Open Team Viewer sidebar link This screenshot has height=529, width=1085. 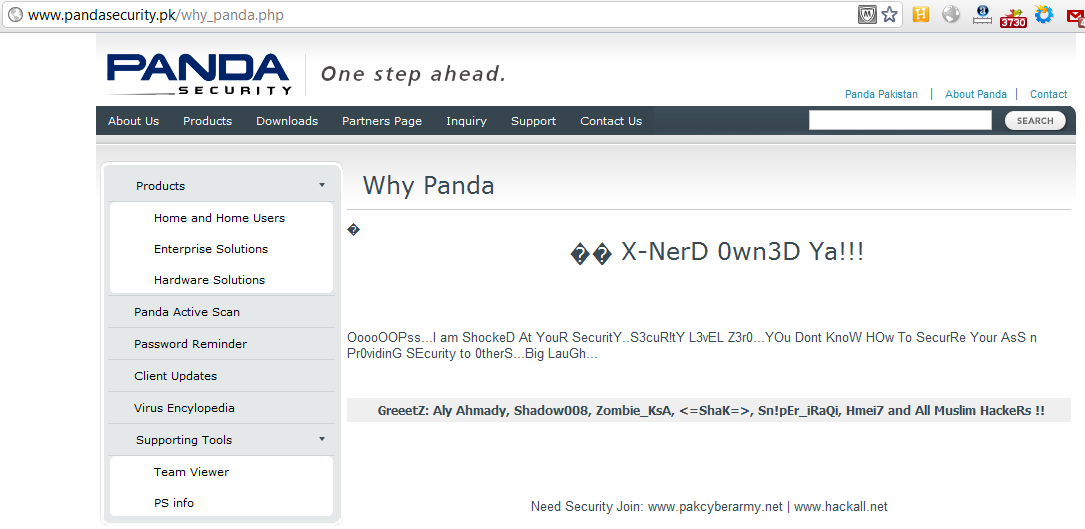192,472
